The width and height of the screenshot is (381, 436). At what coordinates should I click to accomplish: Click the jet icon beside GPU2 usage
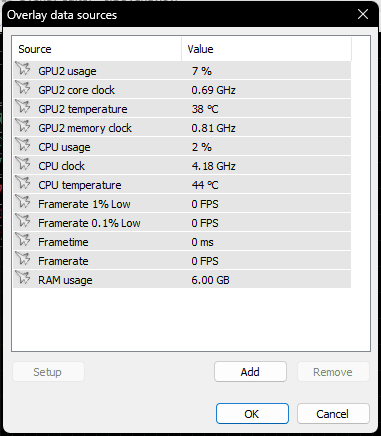pos(23,69)
